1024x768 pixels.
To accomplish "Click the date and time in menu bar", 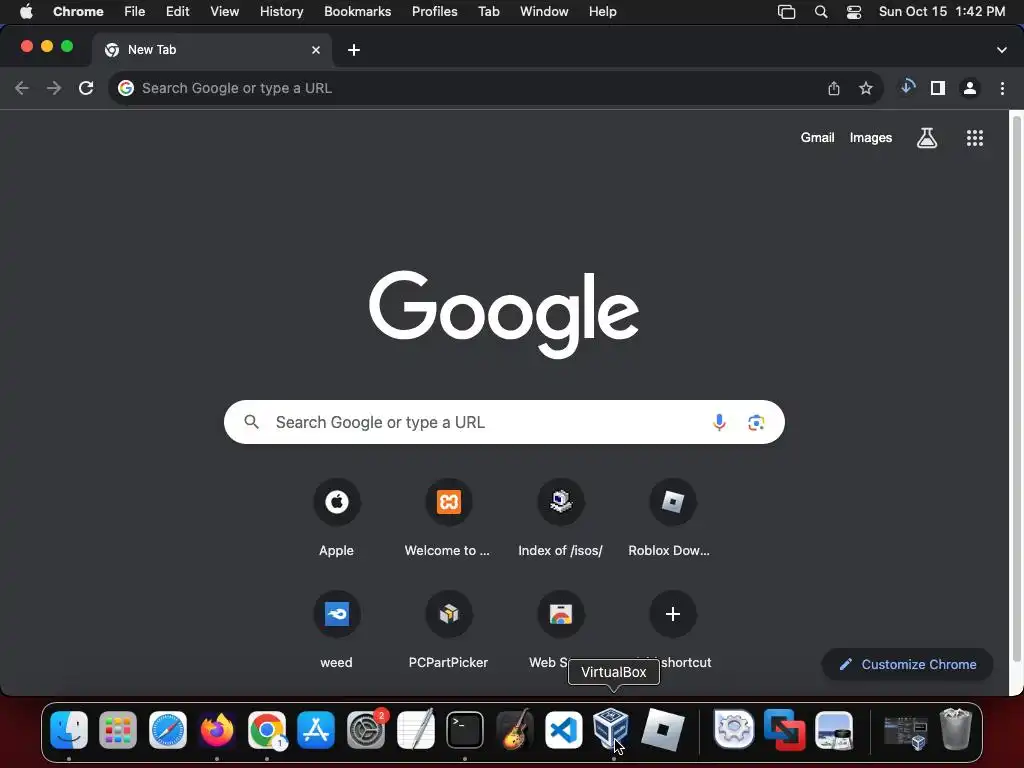I will point(942,12).
